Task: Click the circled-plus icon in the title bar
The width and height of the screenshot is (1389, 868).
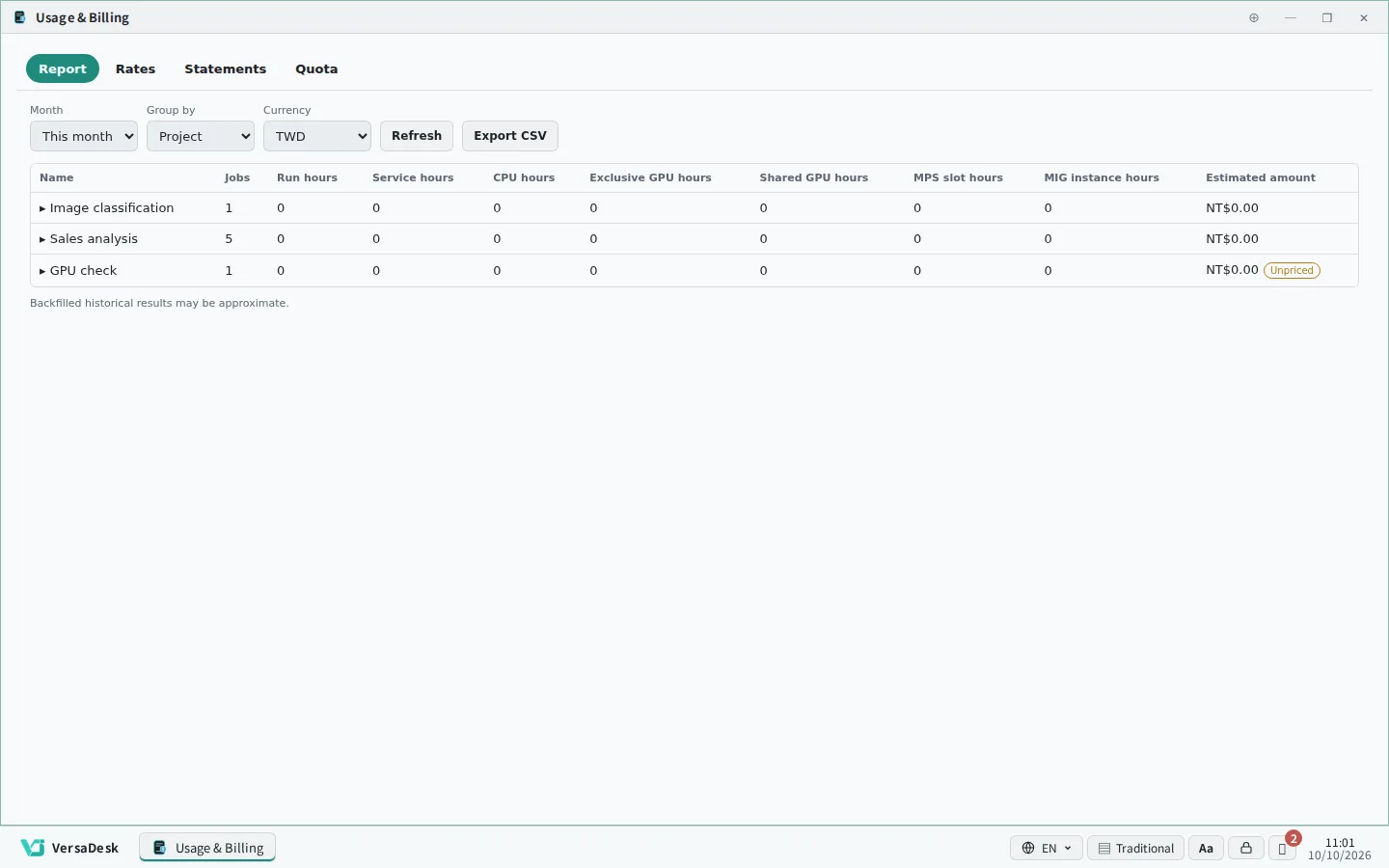Action: click(1254, 17)
